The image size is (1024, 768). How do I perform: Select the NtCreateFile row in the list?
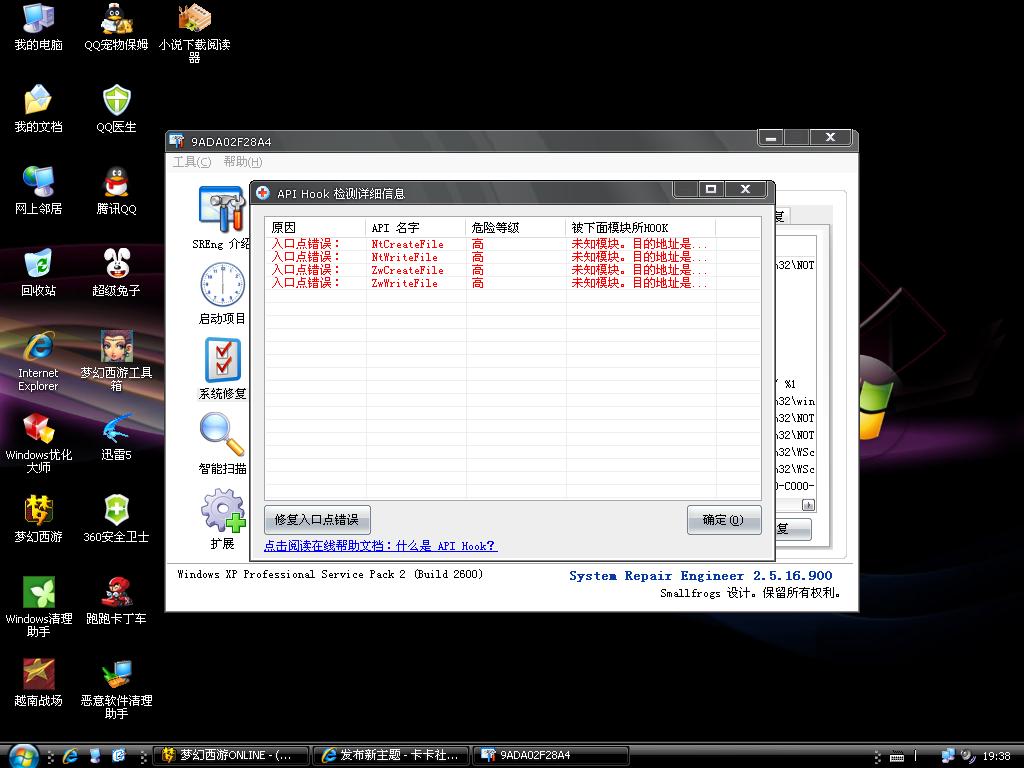pyautogui.click(x=407, y=244)
